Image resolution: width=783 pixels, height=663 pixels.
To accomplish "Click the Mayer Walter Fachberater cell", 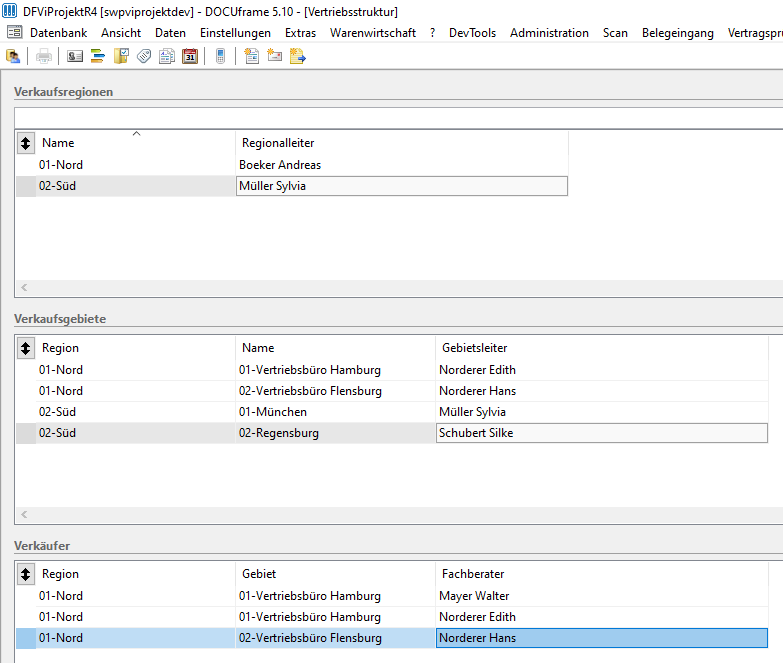I will [x=602, y=596].
